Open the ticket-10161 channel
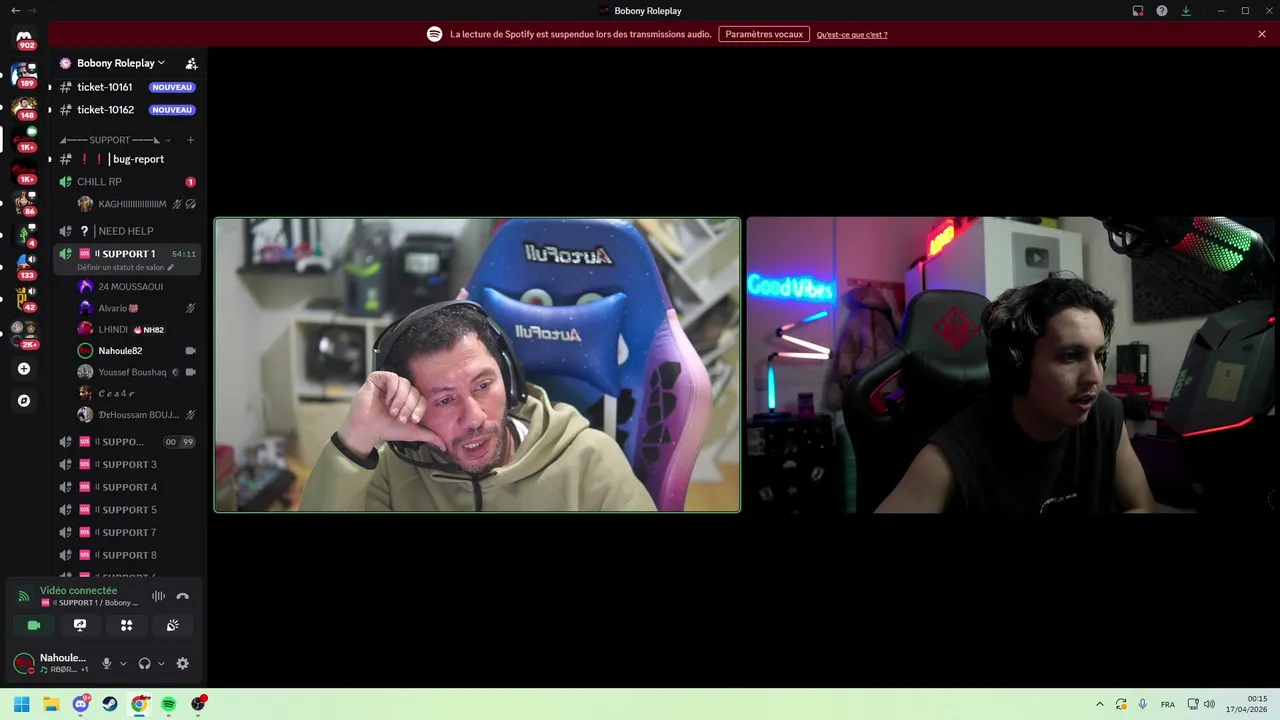 click(x=127, y=87)
